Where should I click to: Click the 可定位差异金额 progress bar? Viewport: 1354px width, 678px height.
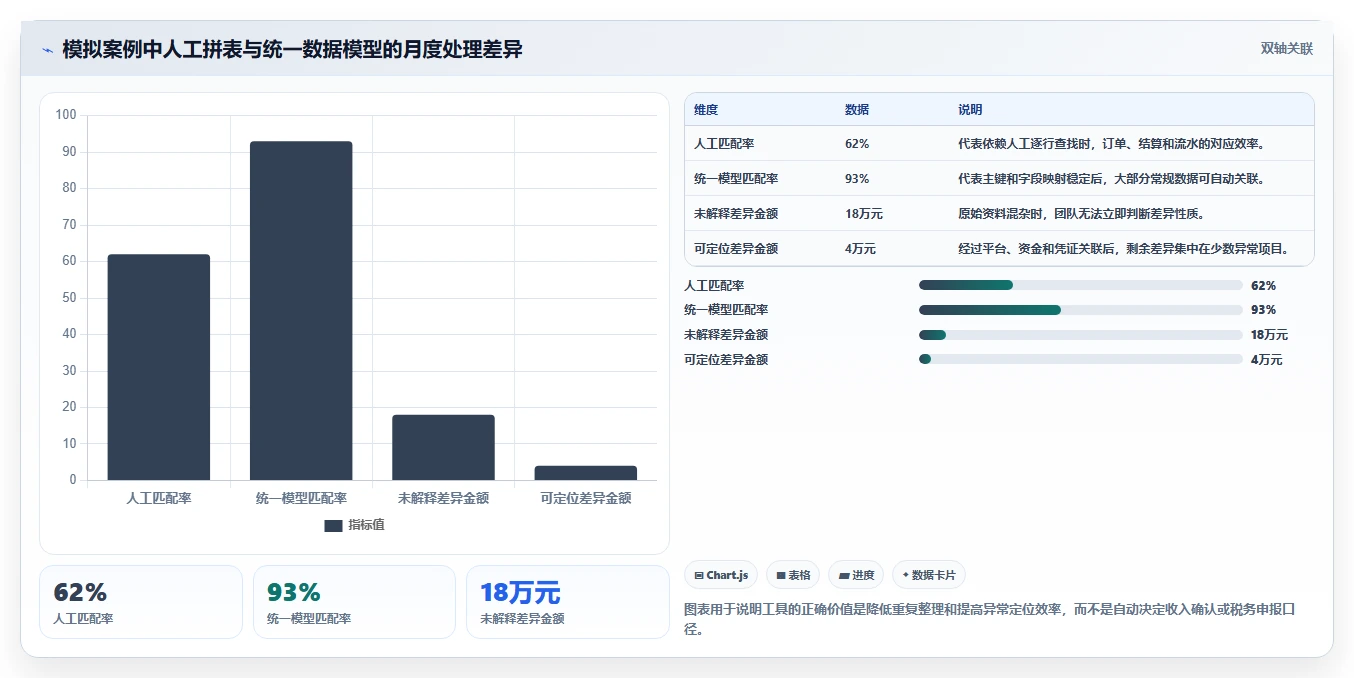pyautogui.click(x=1081, y=359)
